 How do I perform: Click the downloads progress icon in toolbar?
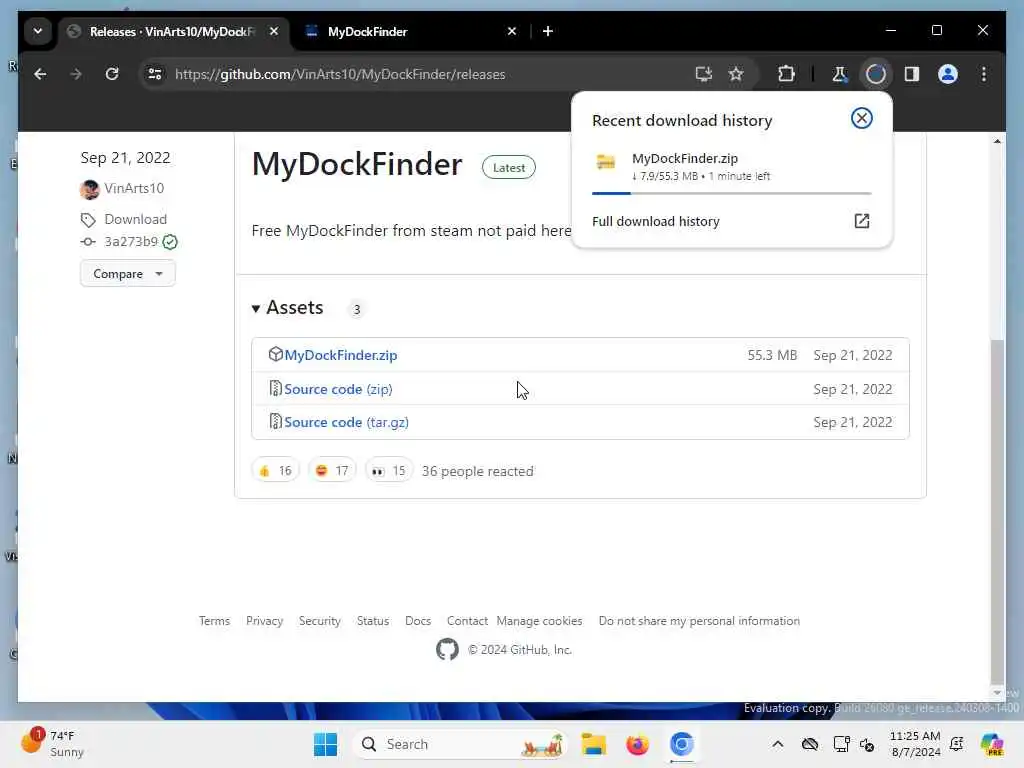(876, 74)
